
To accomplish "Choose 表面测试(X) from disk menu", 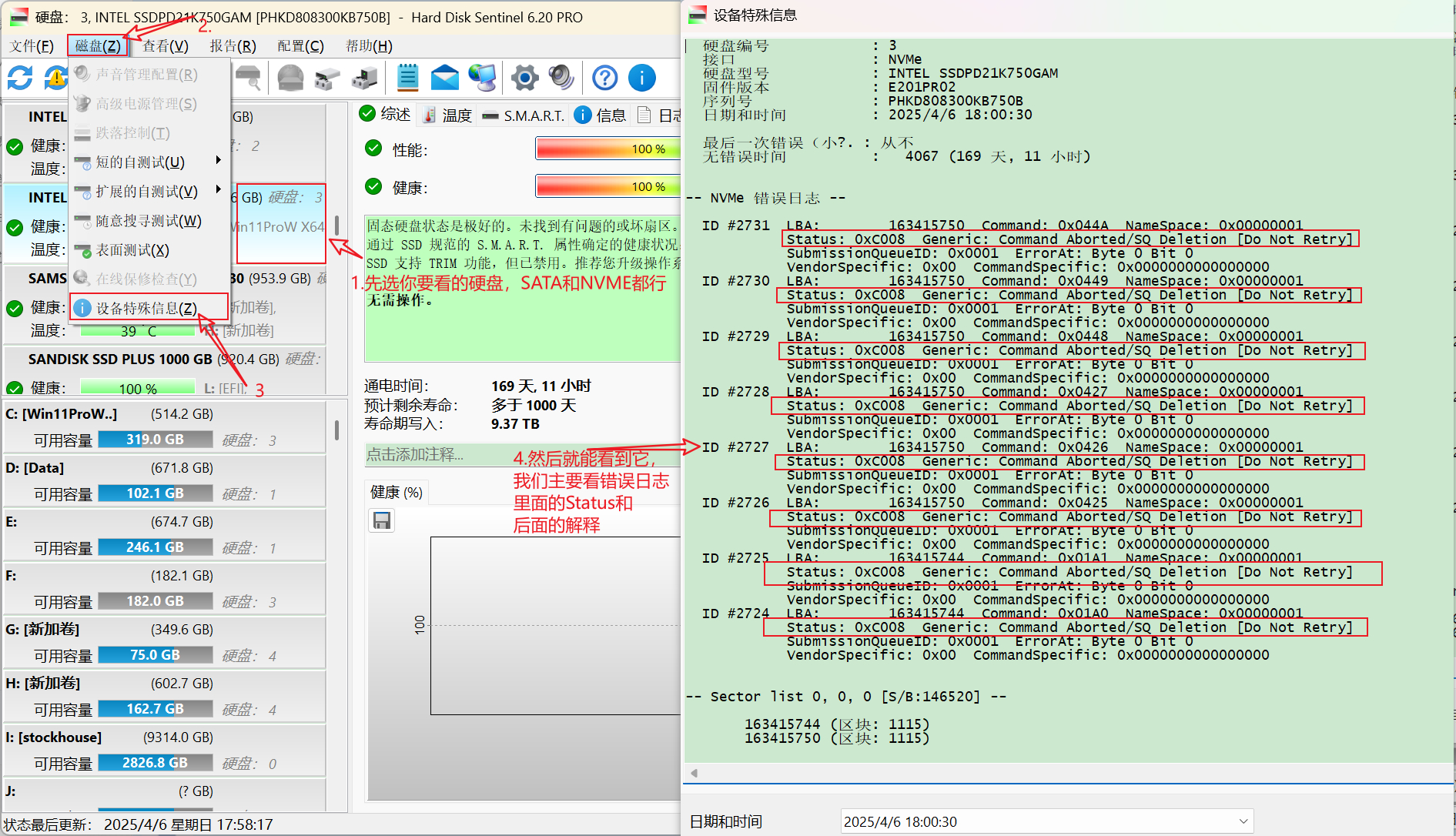I will pos(149,250).
